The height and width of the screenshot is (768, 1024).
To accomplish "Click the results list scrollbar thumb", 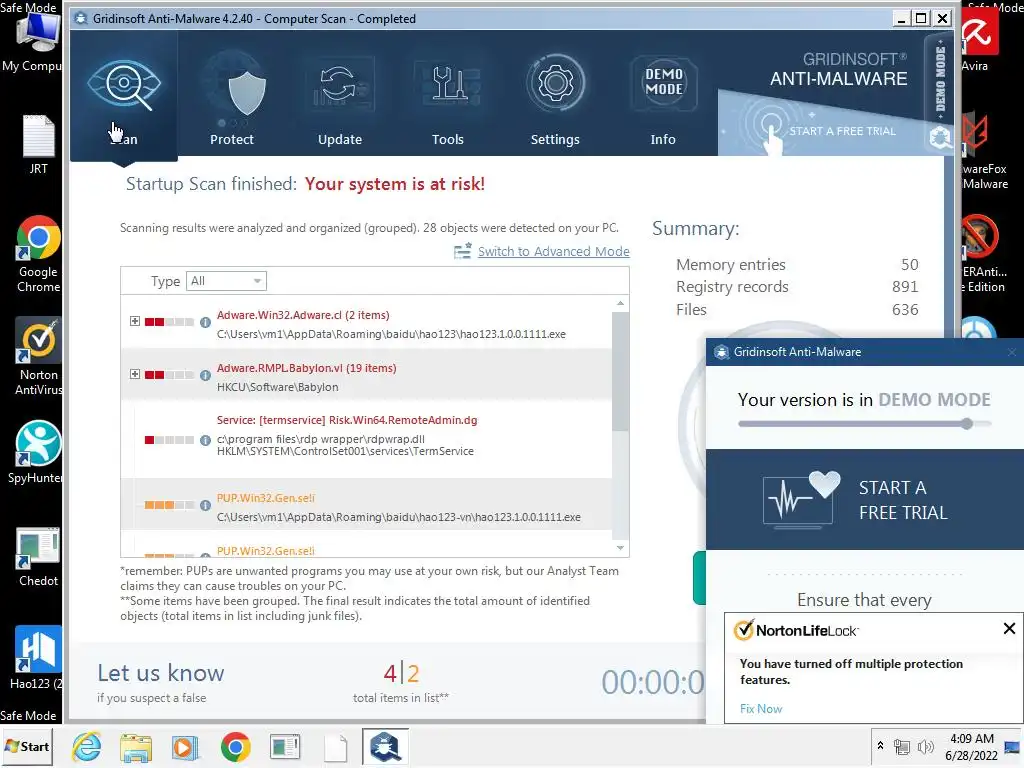I will point(620,371).
